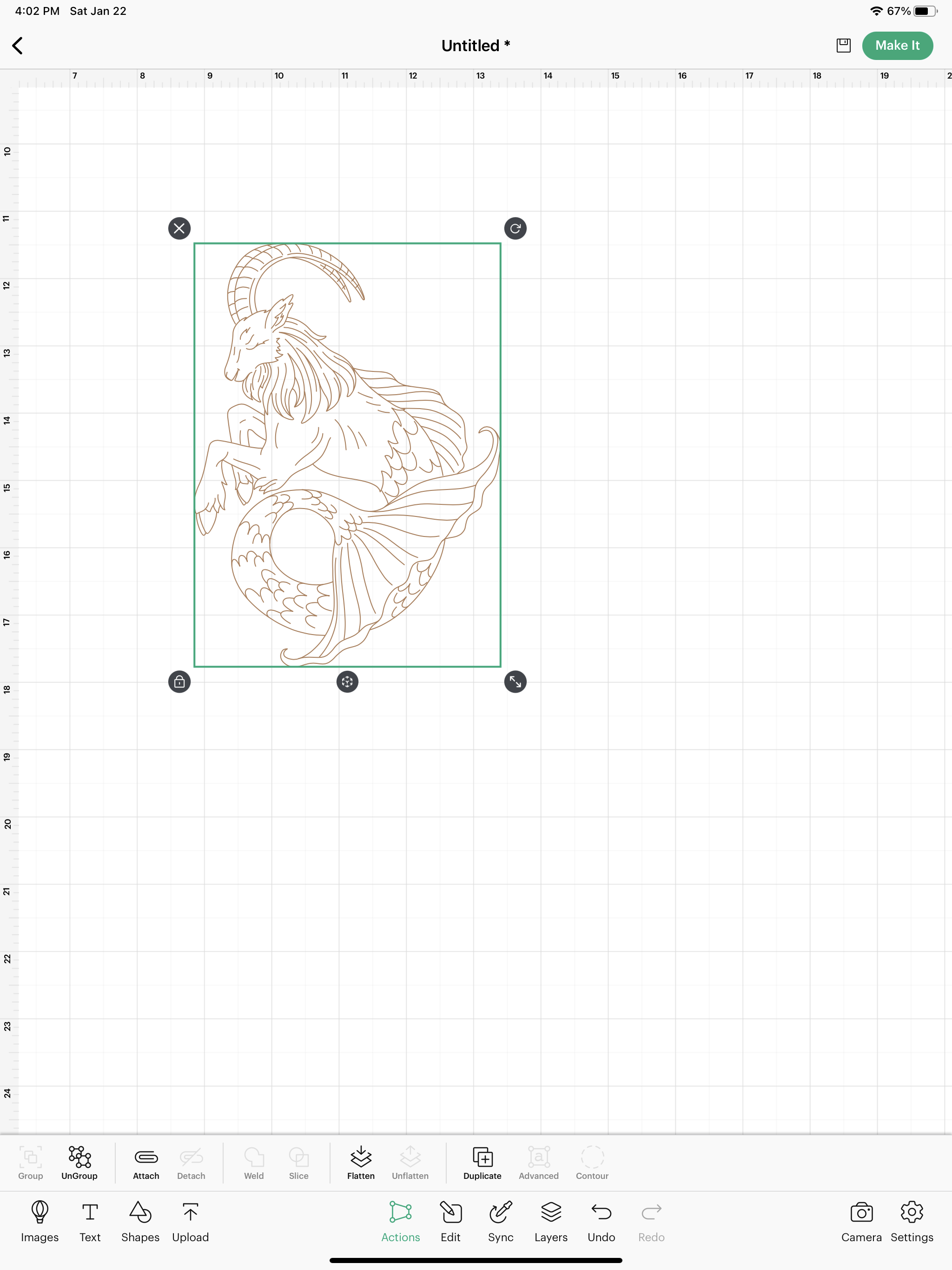The width and height of the screenshot is (952, 1270).
Task: Attach the selected layers
Action: coord(146,1163)
